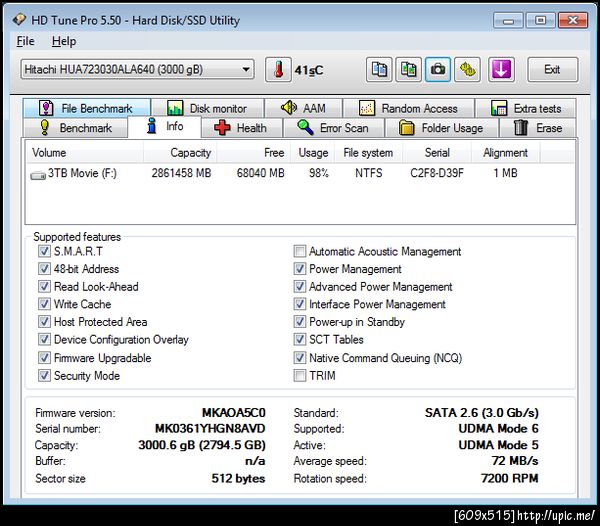The height and width of the screenshot is (526, 600).
Task: Open the Random Access tab
Action: point(409,108)
